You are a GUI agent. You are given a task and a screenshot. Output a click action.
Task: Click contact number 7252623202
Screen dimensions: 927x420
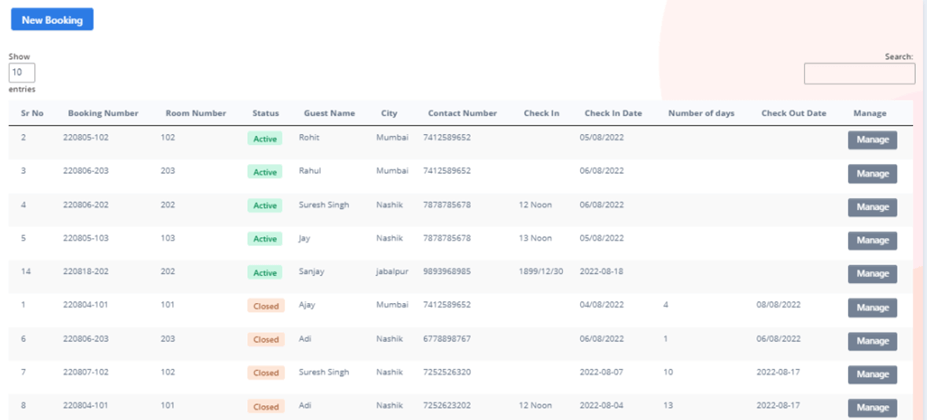coord(447,406)
